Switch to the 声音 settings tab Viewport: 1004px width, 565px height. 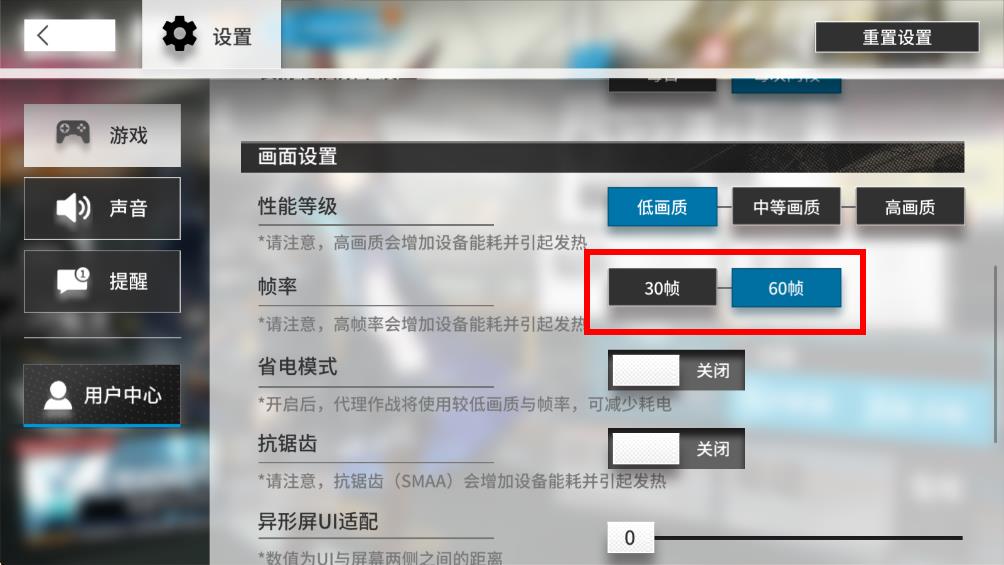point(102,208)
